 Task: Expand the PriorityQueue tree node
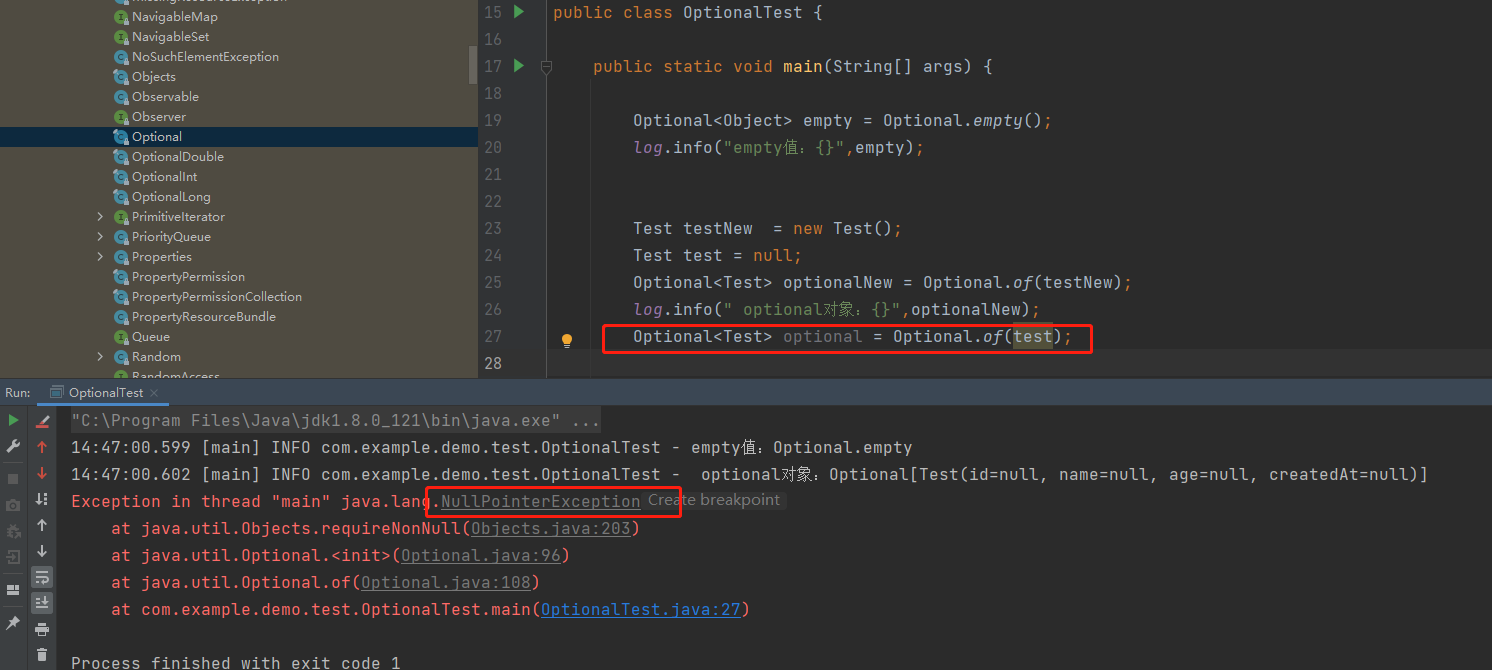(x=100, y=237)
